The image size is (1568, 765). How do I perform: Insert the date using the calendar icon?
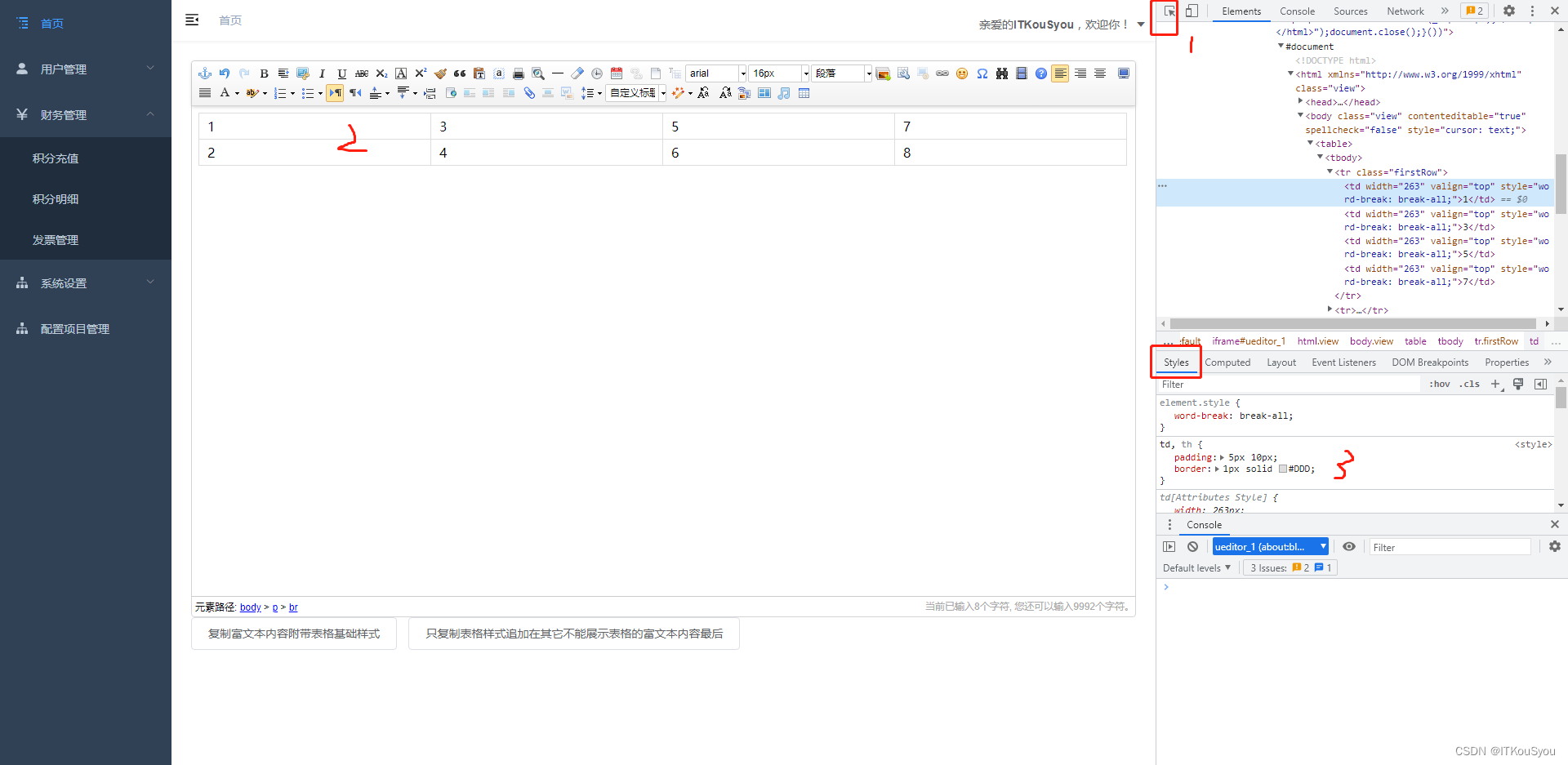pos(617,73)
